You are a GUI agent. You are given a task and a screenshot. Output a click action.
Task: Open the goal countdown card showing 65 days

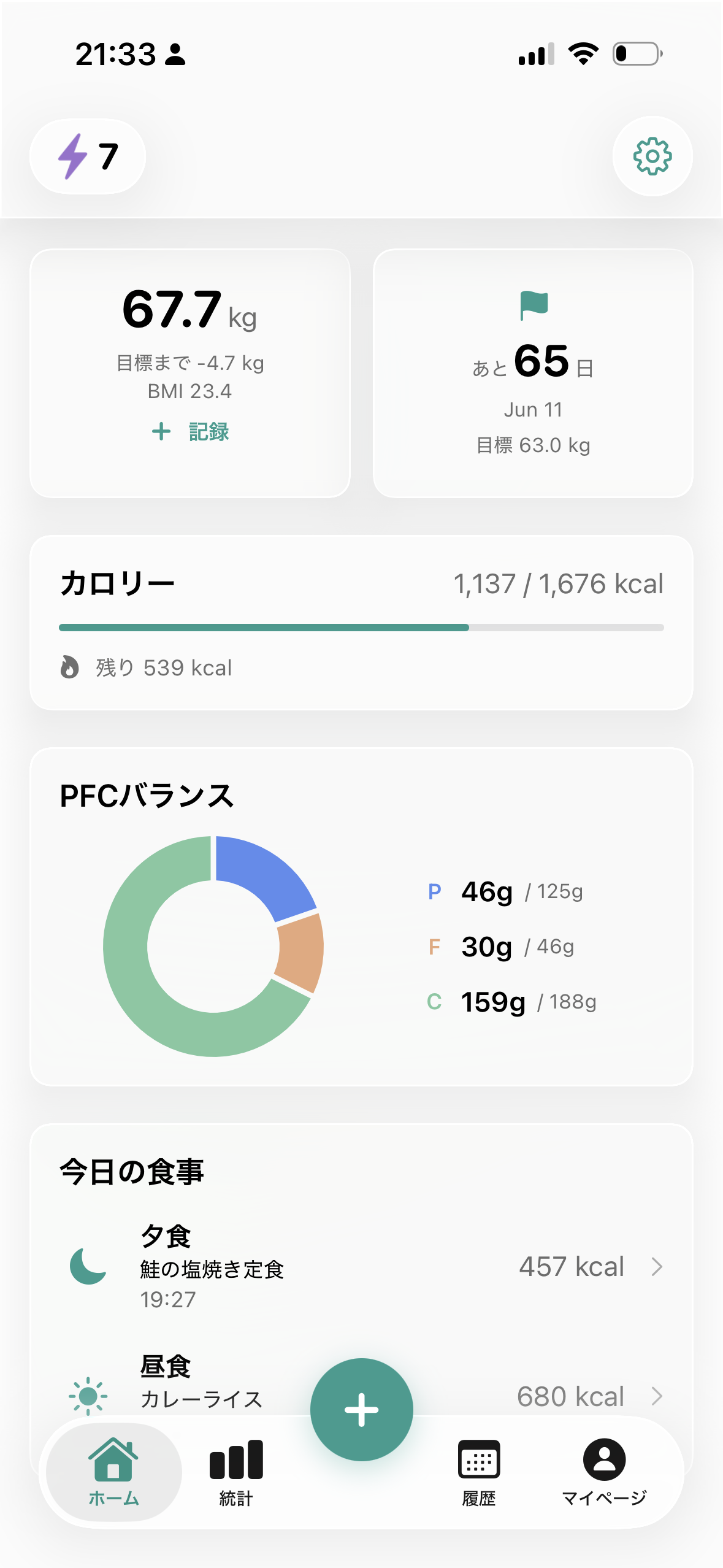click(x=533, y=373)
